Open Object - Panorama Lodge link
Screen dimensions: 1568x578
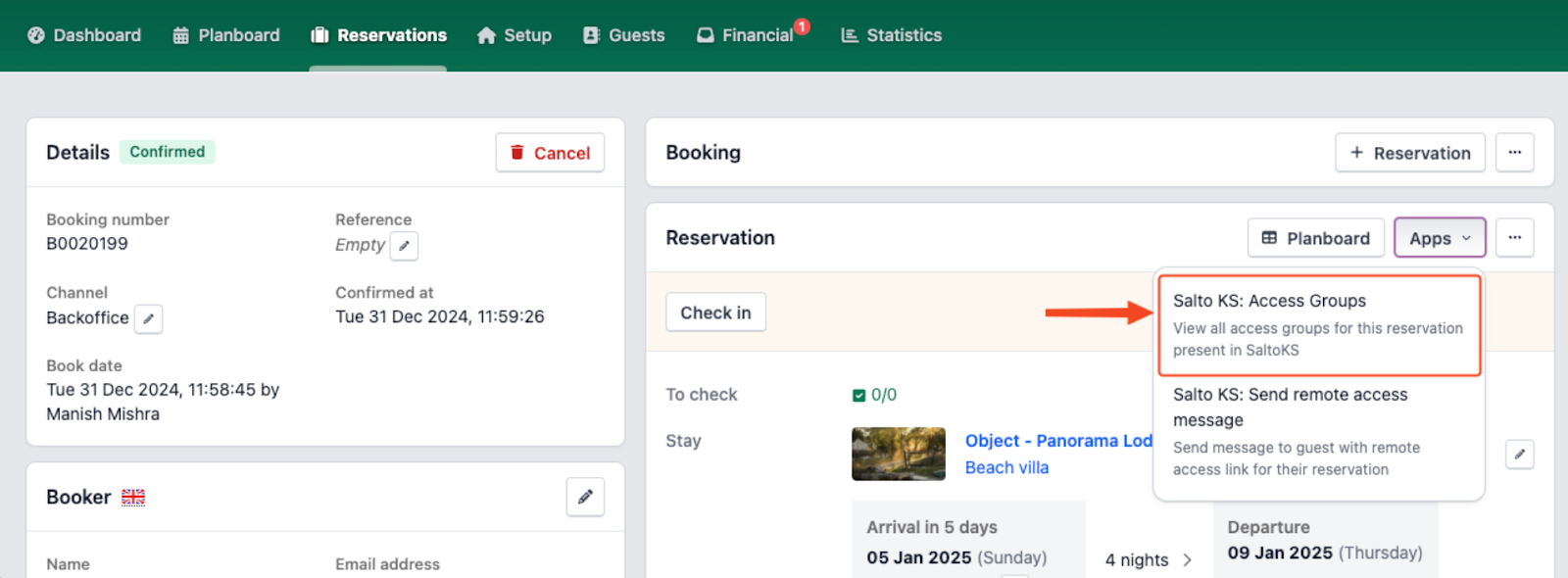1057,441
